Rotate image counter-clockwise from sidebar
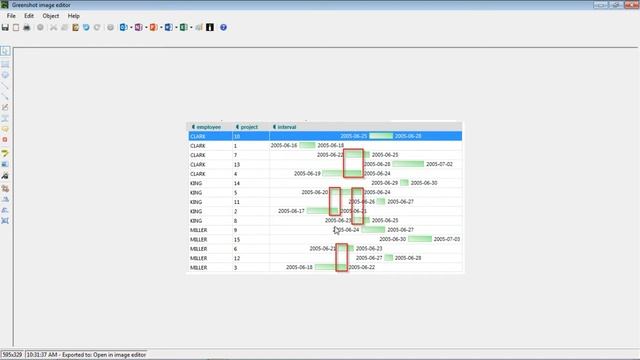Image resolution: width=640 pixels, height=360 pixels. 5,210
